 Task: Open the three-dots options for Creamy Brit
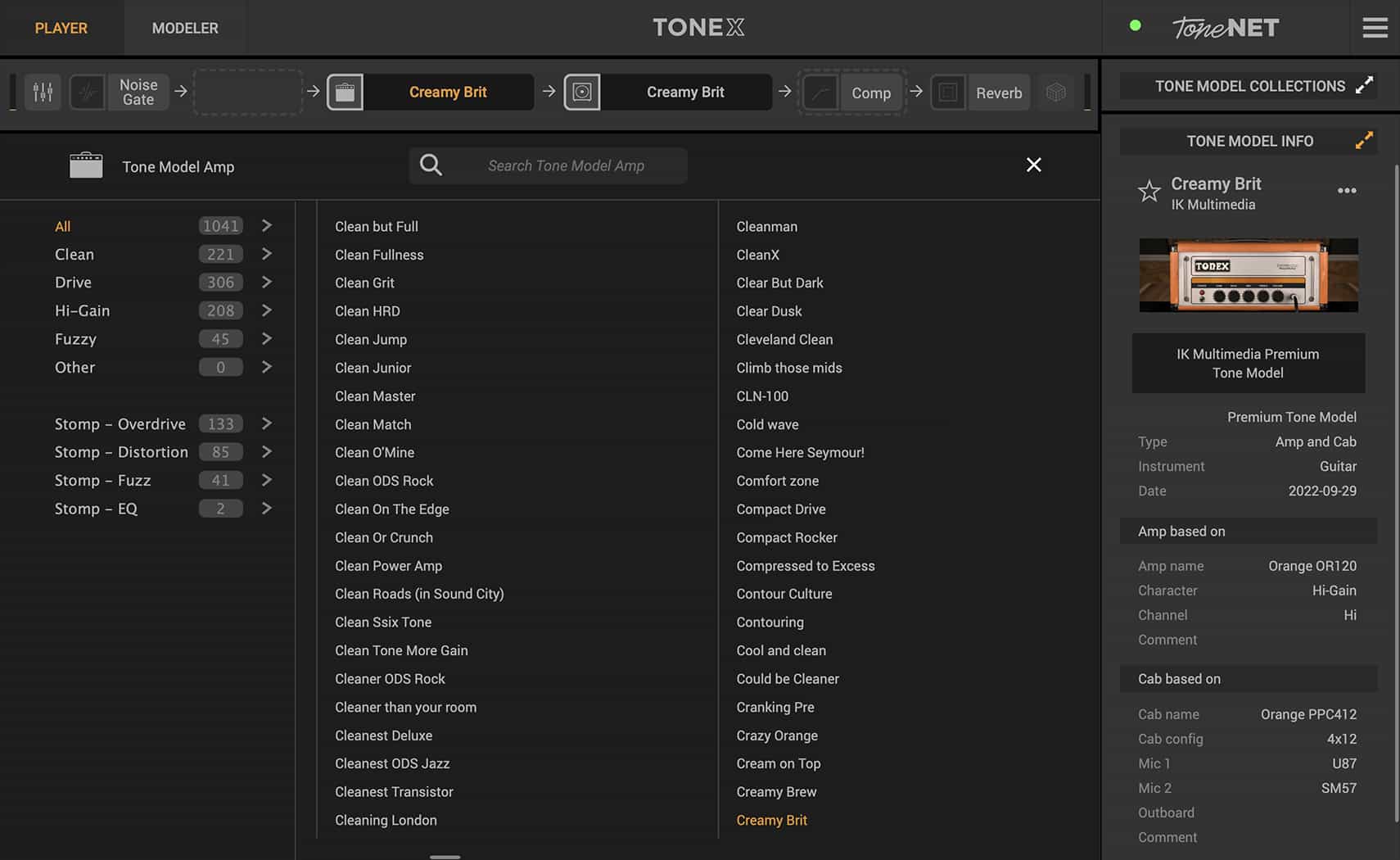click(x=1347, y=190)
